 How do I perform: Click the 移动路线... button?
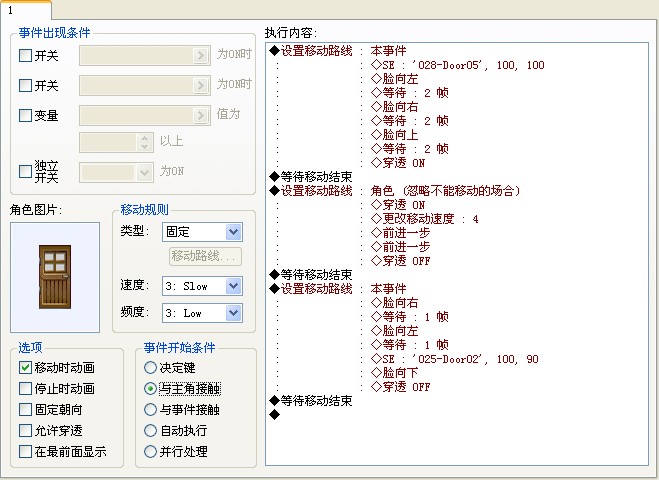pos(205,256)
